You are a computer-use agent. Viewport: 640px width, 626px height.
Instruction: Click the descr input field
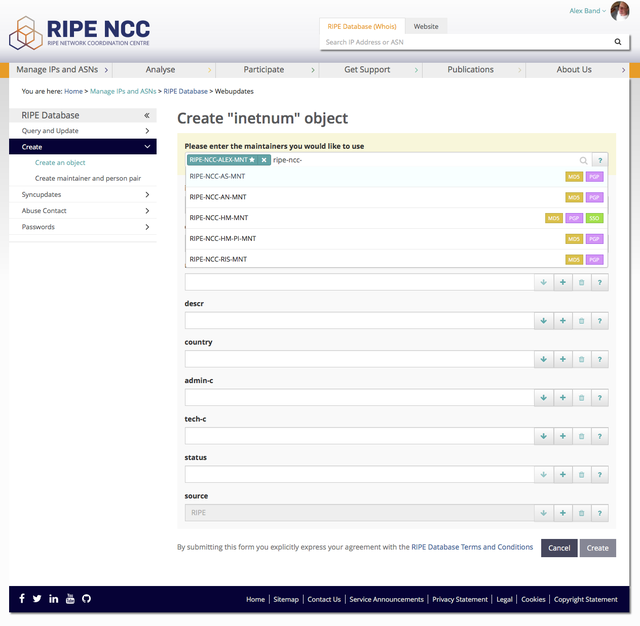click(x=360, y=321)
